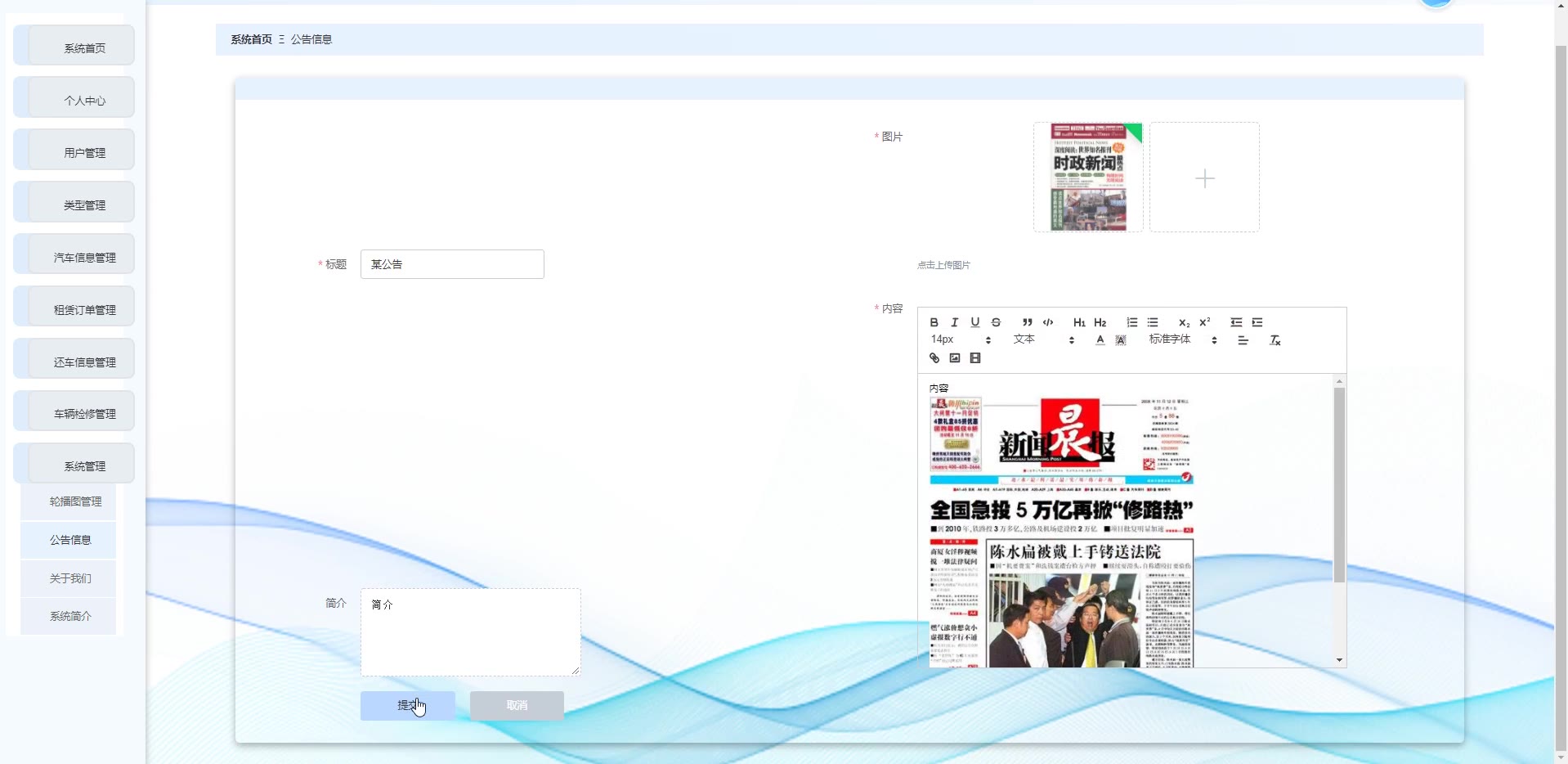Click the 公告信息 breadcrumb text
The width and height of the screenshot is (1568, 764).
pos(311,39)
